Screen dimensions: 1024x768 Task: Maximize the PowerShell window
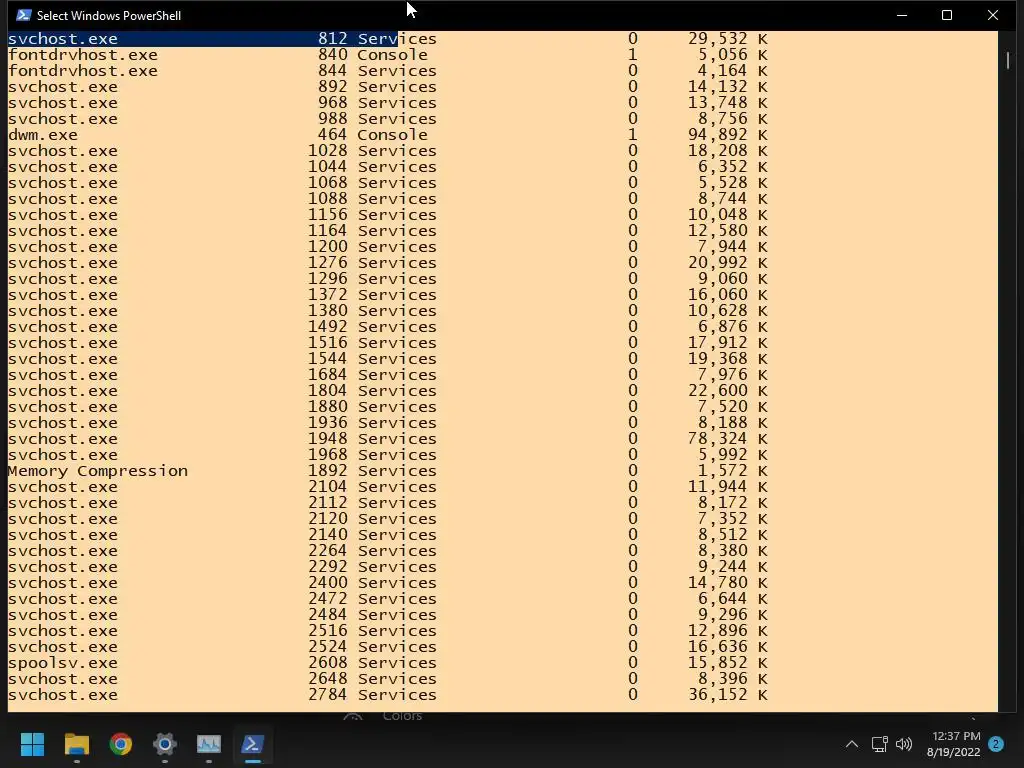[x=947, y=15]
